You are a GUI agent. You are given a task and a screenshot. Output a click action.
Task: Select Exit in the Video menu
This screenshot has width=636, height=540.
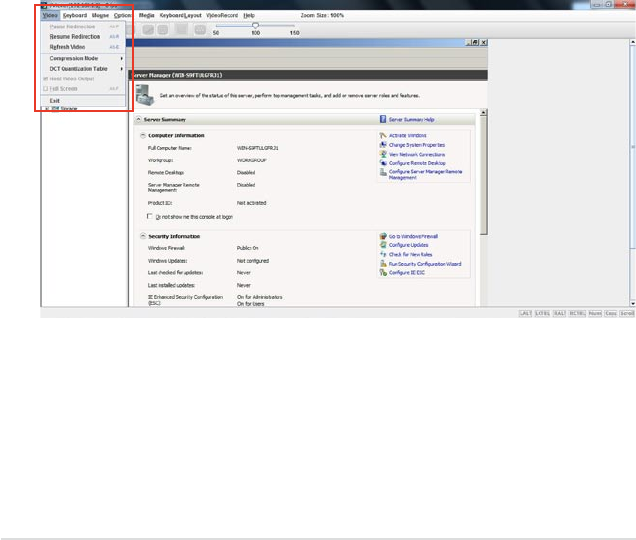tap(84, 101)
